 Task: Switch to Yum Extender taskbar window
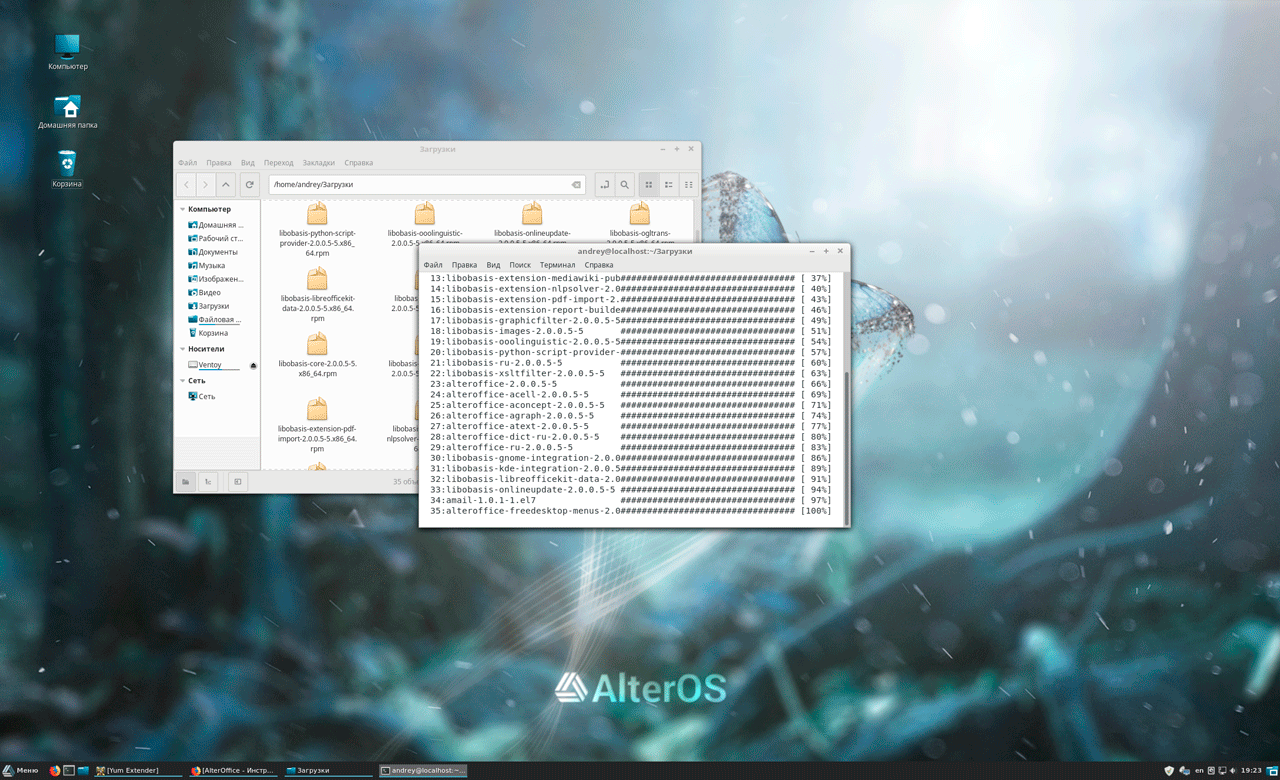pos(139,770)
